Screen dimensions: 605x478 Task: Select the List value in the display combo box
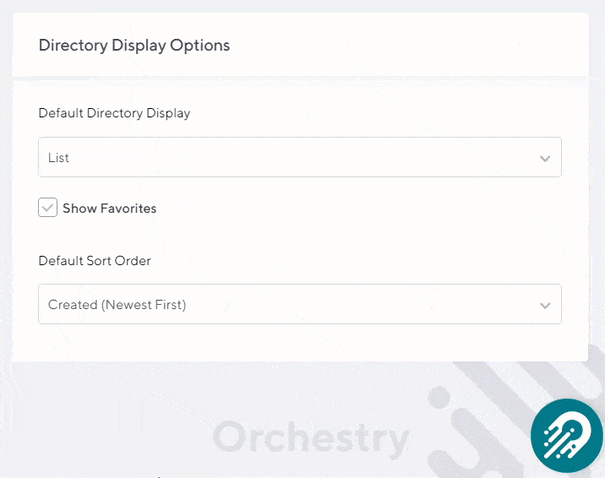pyautogui.click(x=59, y=158)
